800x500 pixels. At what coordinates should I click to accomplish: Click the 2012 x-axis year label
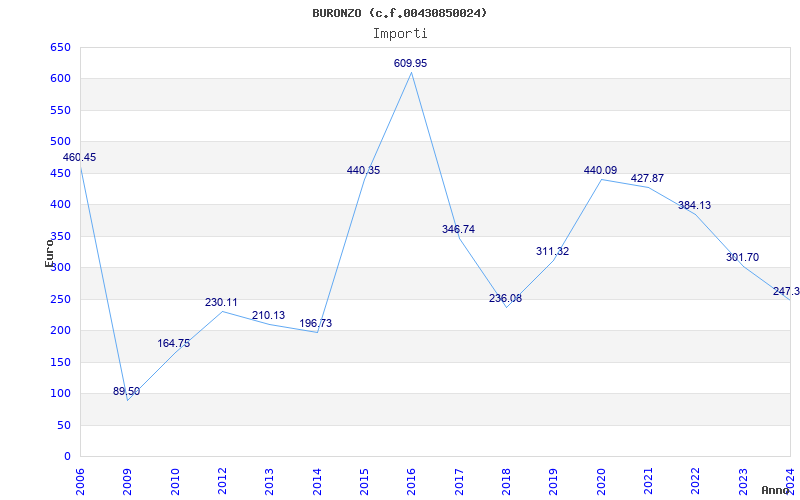[222, 482]
